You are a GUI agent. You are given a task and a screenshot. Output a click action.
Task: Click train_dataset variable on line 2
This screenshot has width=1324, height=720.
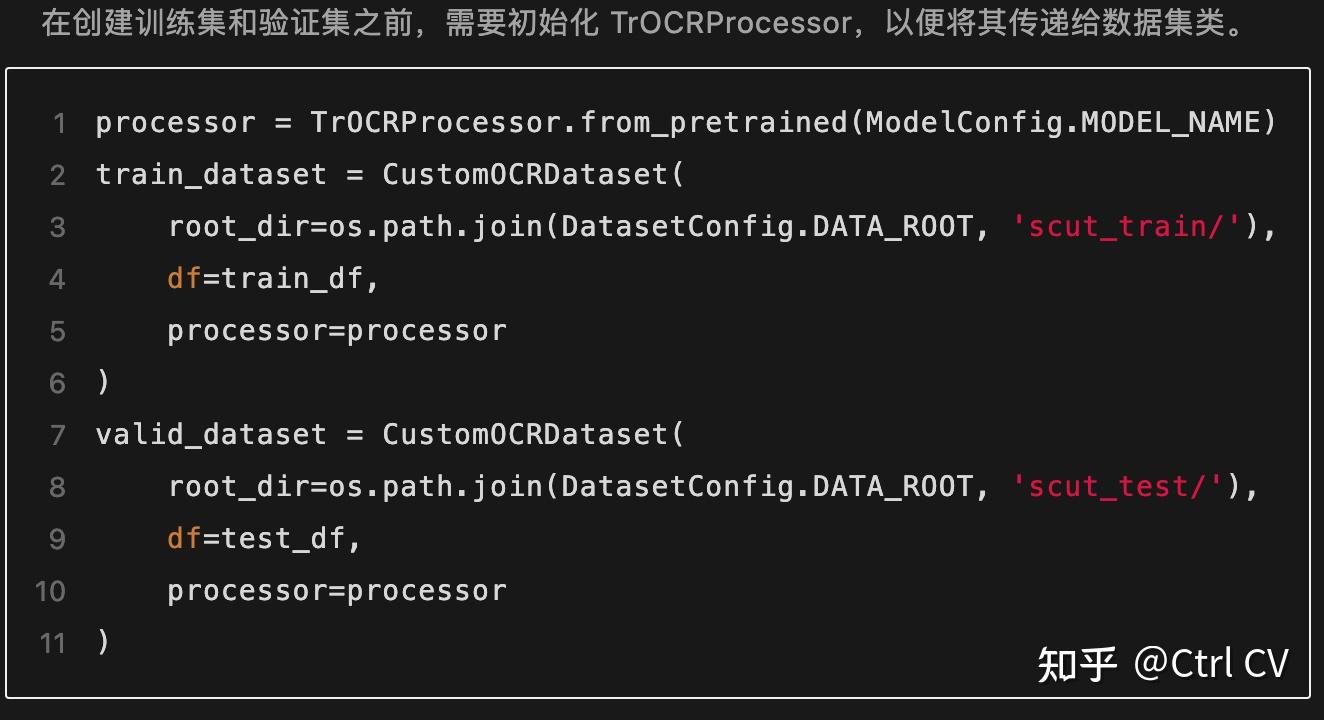tap(211, 175)
